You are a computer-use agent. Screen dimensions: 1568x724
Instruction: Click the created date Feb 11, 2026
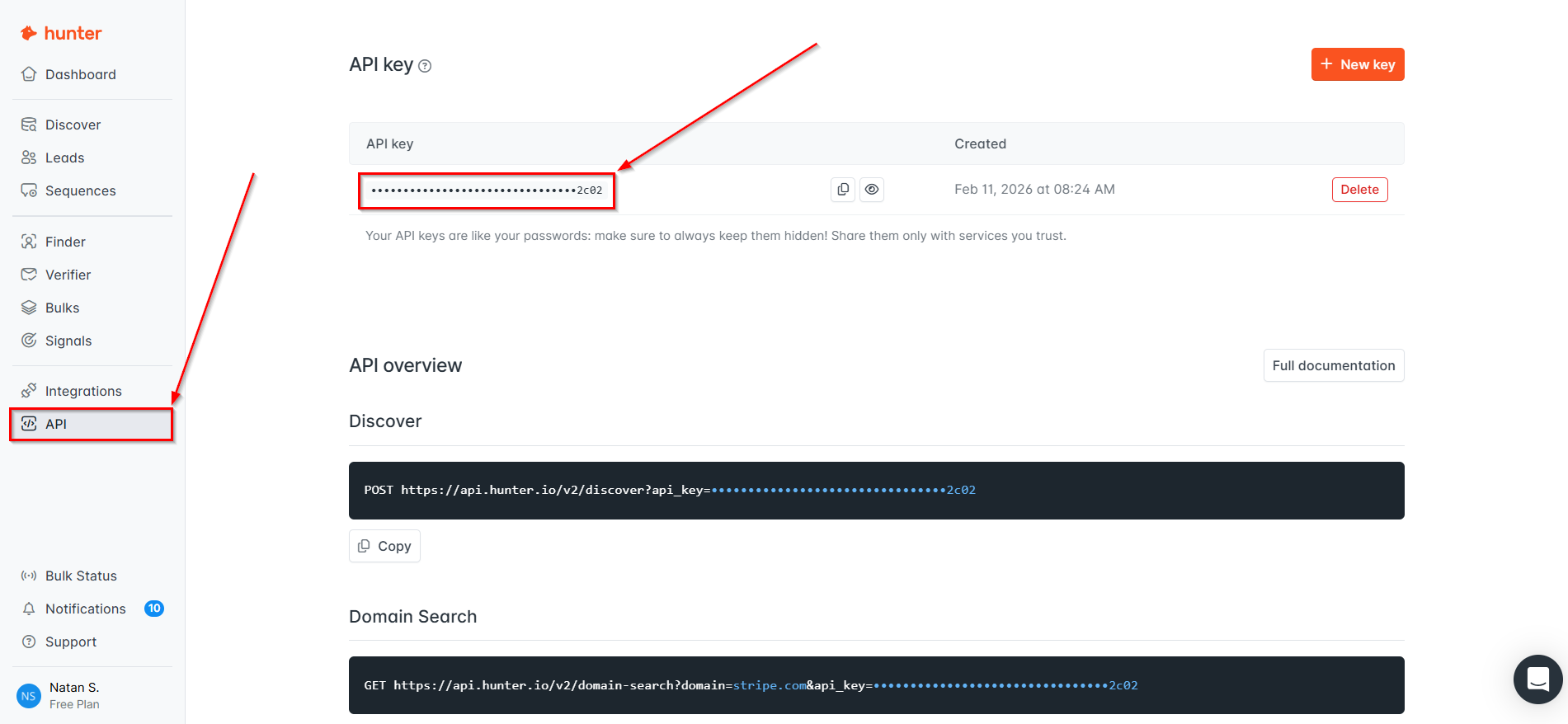click(1034, 190)
